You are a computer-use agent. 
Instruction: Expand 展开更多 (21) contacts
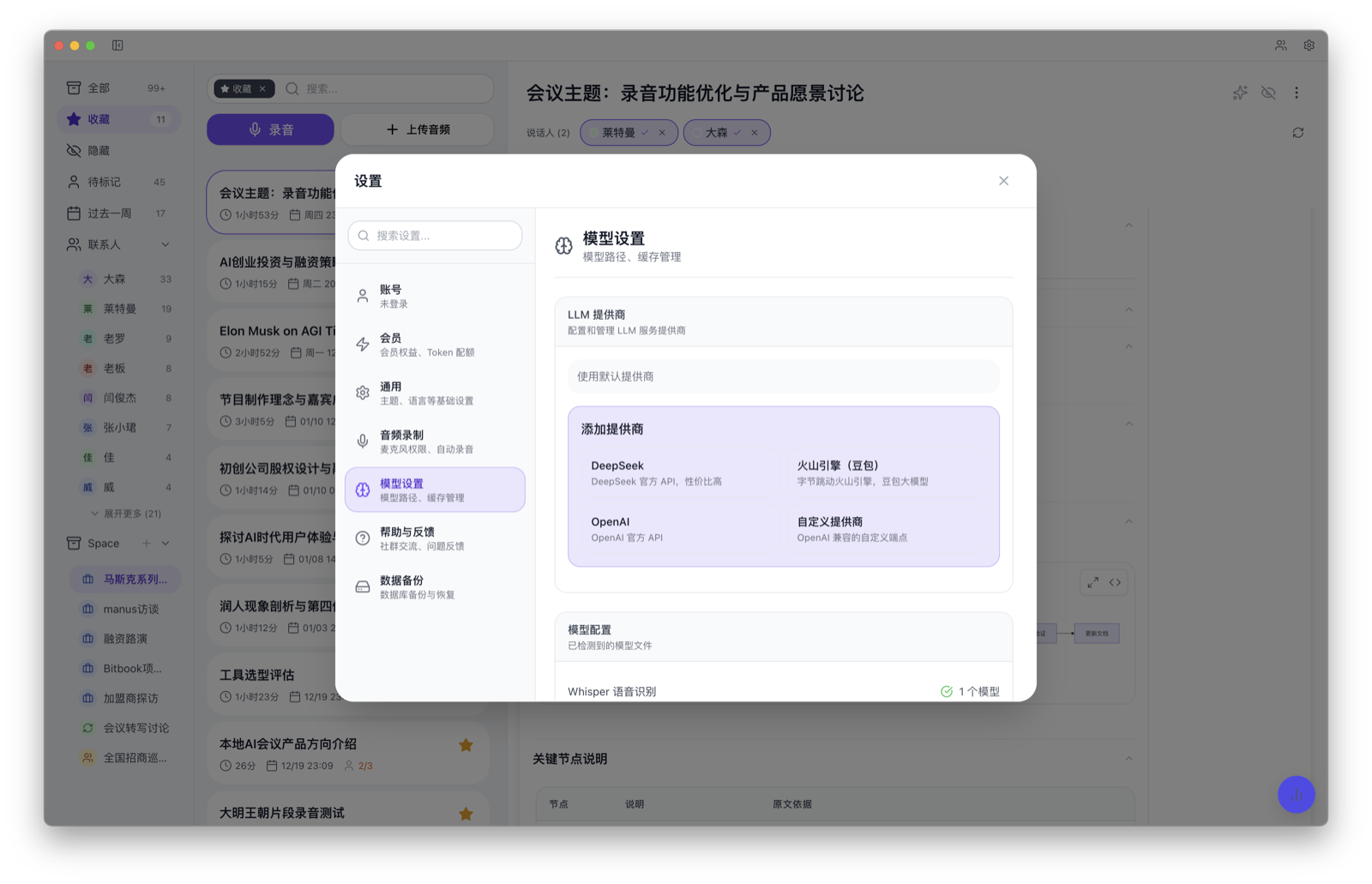126,514
